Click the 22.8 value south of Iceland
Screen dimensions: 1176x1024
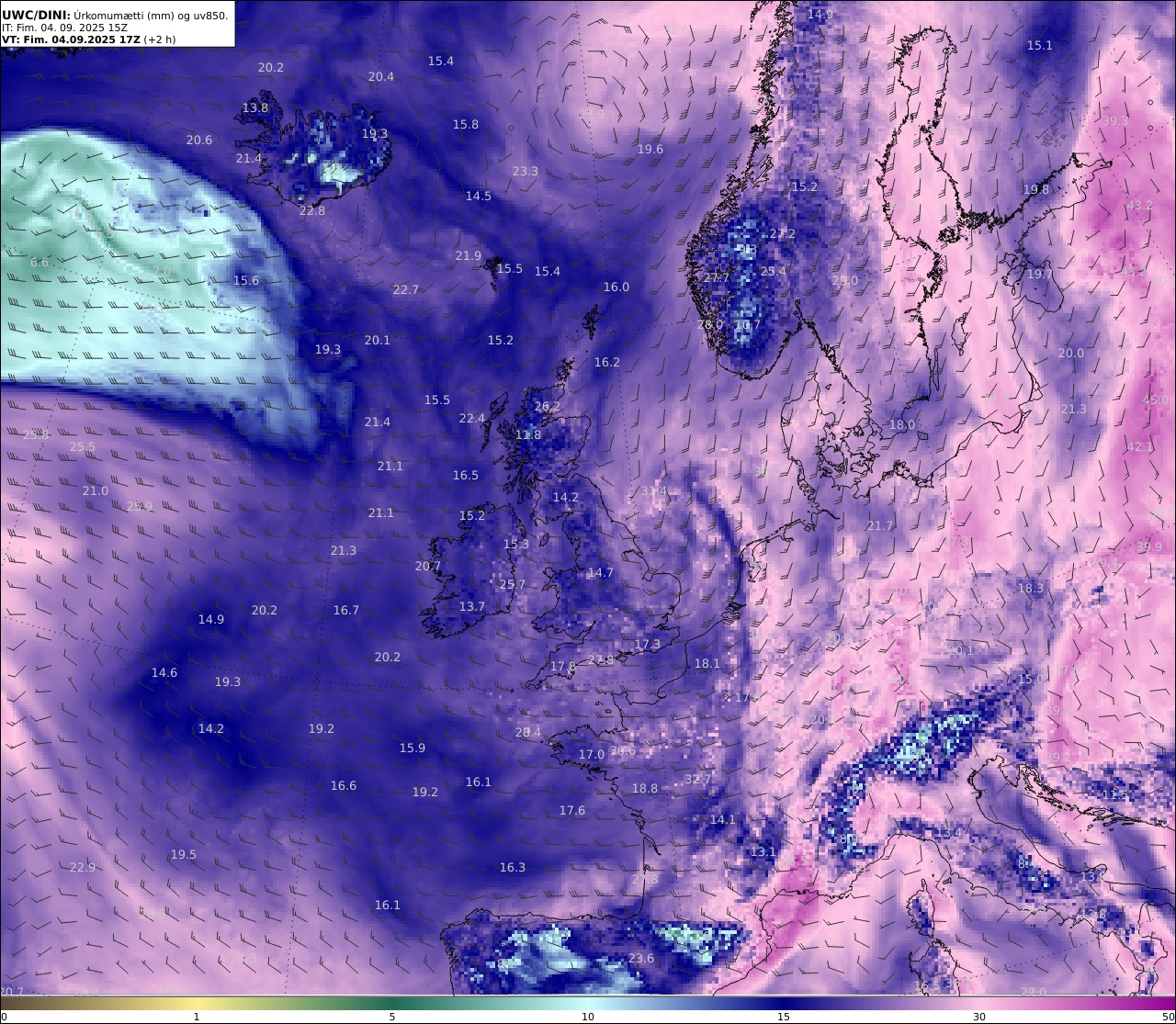[312, 211]
